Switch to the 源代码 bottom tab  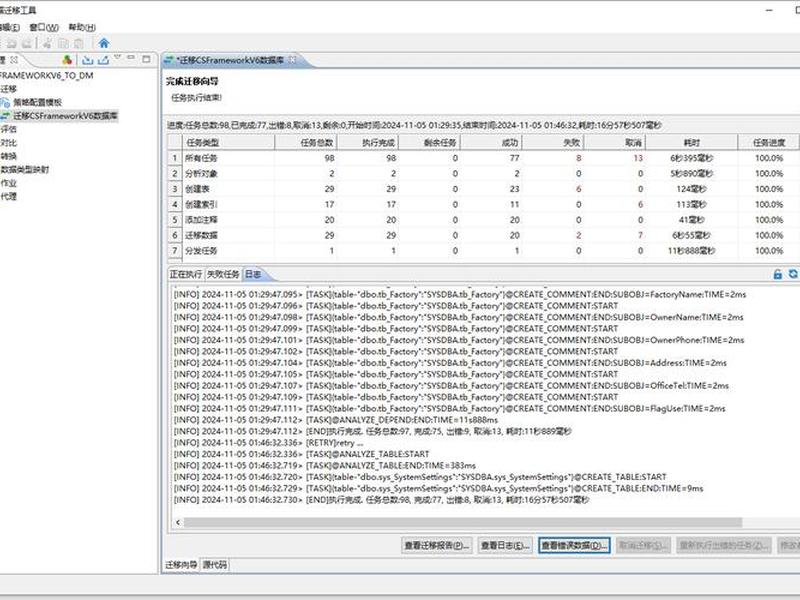[x=215, y=565]
